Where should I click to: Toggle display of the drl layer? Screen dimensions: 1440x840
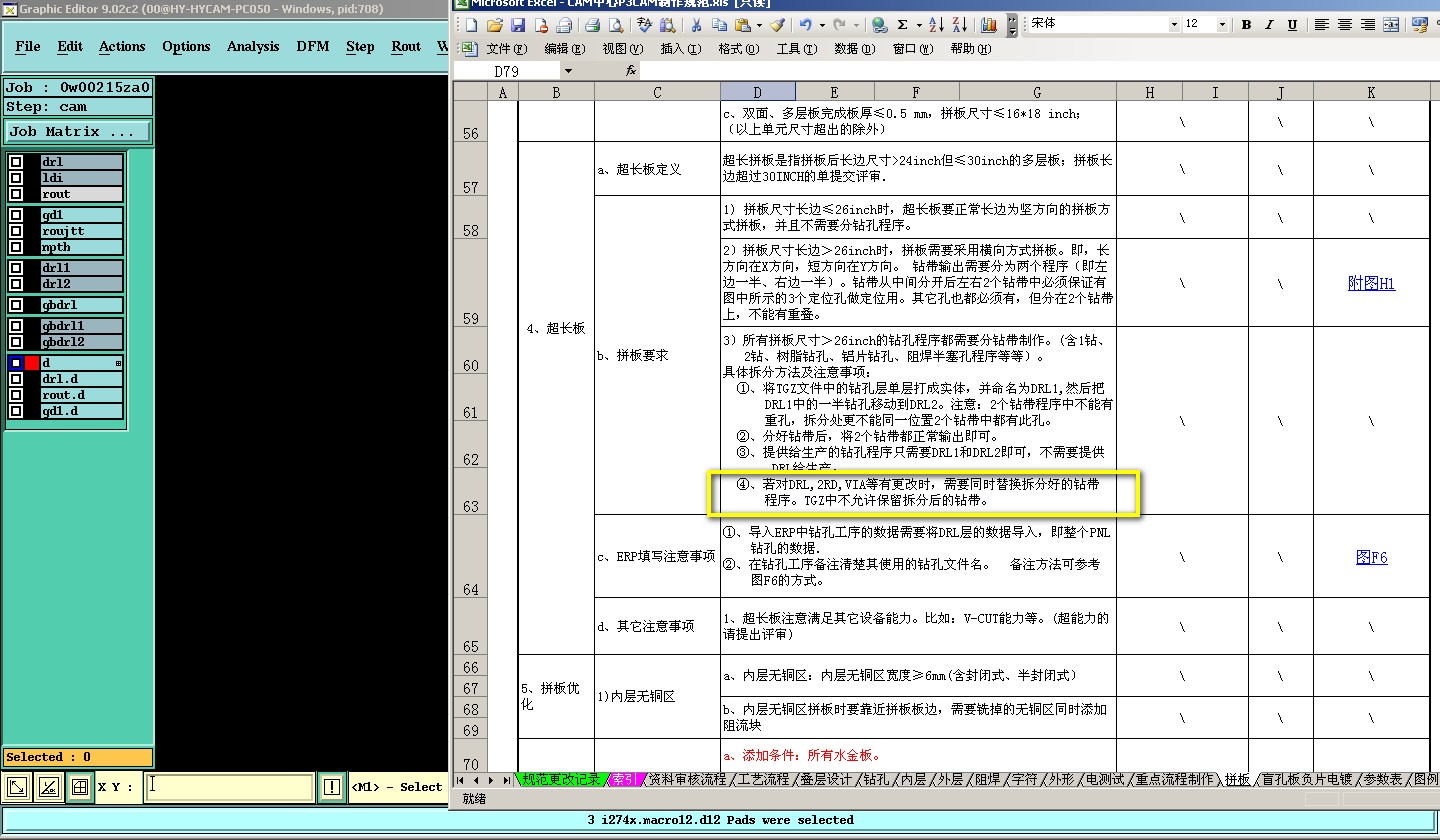click(x=16, y=162)
